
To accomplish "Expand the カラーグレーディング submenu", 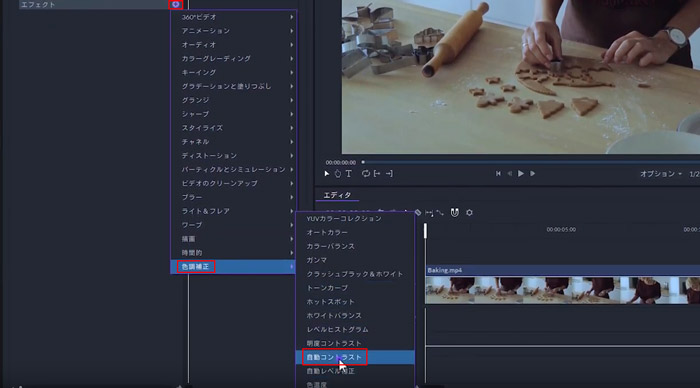I will pyautogui.click(x=233, y=58).
